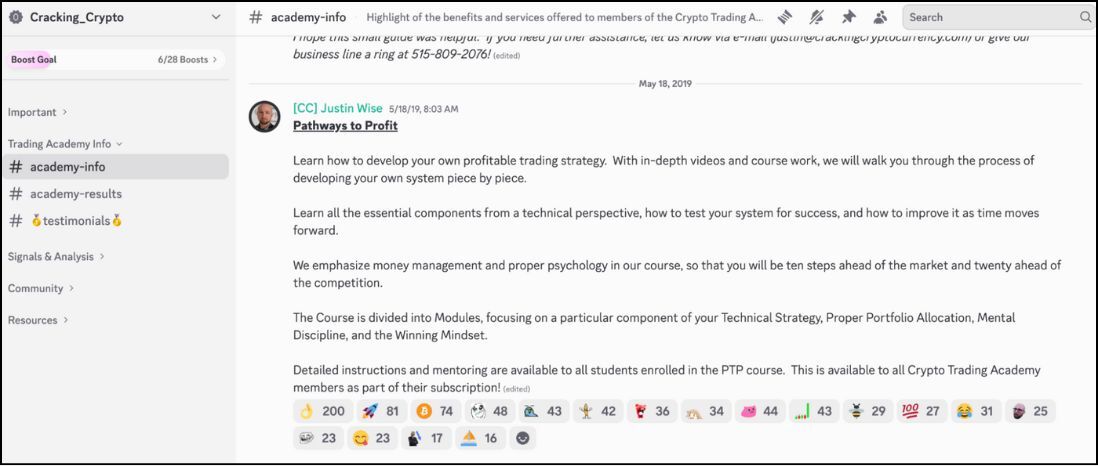Expand the Important category
Screen dimensions: 1098x466
(37, 112)
